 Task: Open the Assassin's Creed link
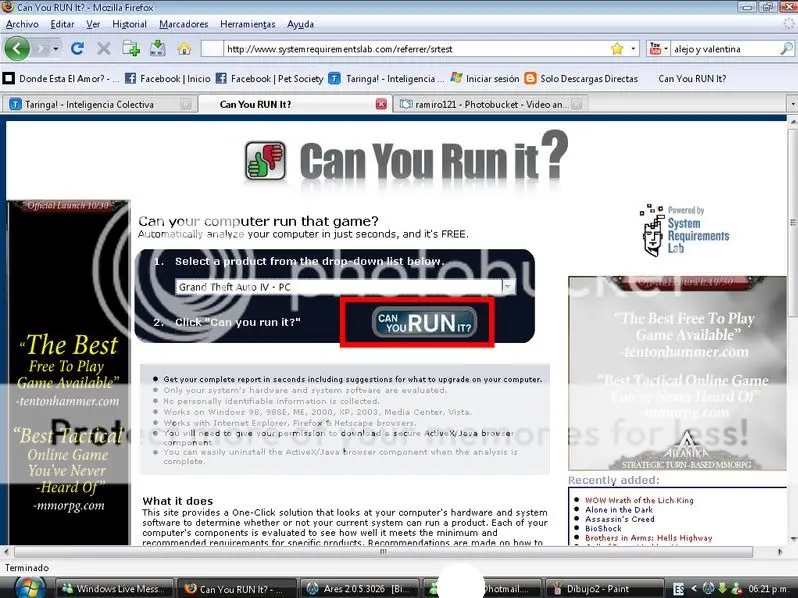pyautogui.click(x=620, y=519)
